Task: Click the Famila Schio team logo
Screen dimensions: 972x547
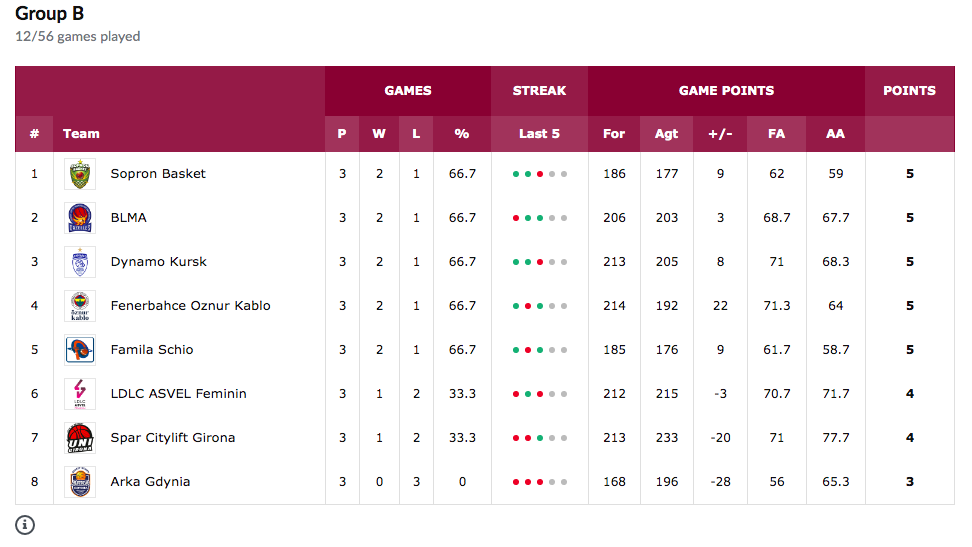Action: click(x=80, y=350)
